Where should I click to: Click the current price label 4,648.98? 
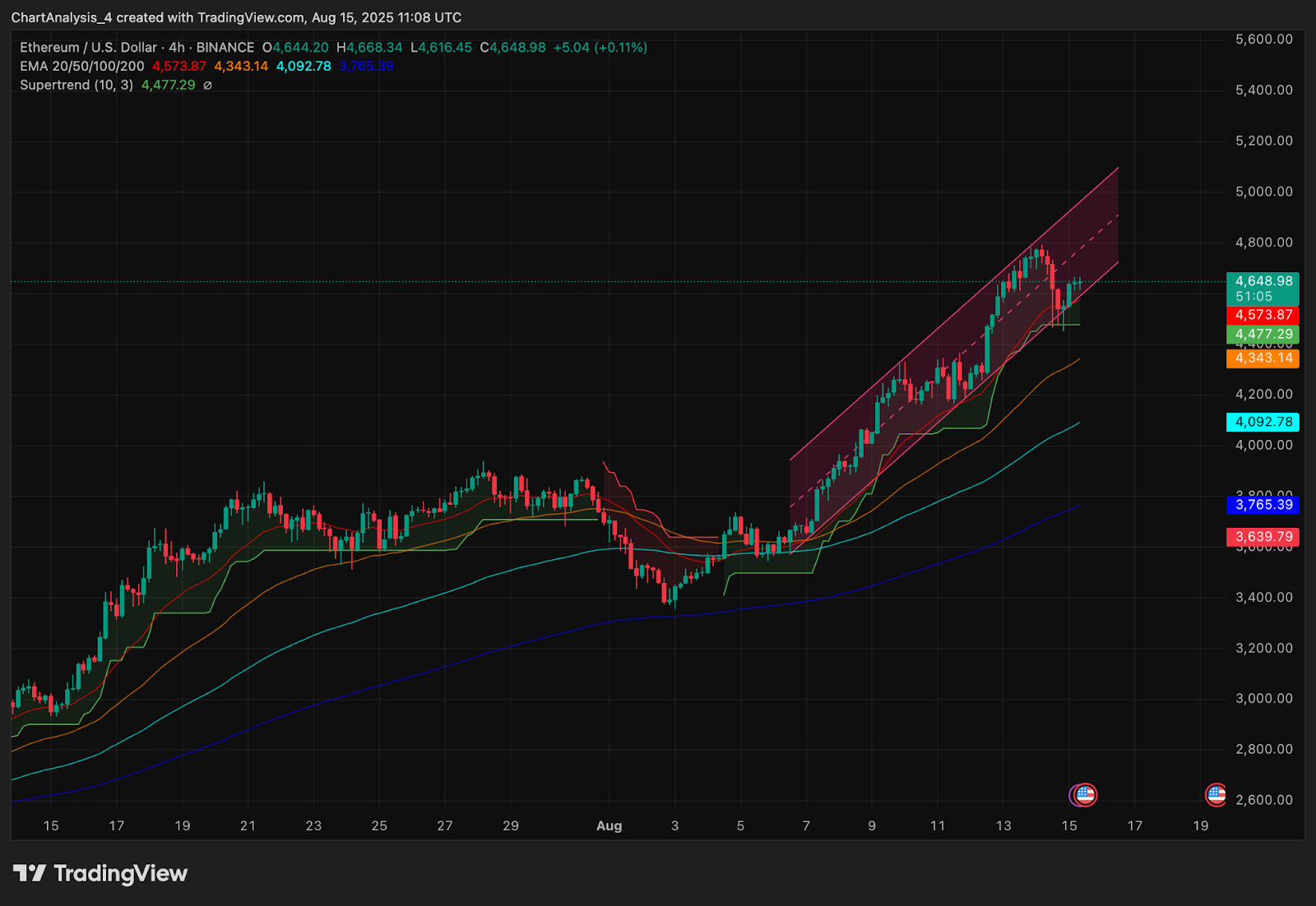click(1263, 281)
